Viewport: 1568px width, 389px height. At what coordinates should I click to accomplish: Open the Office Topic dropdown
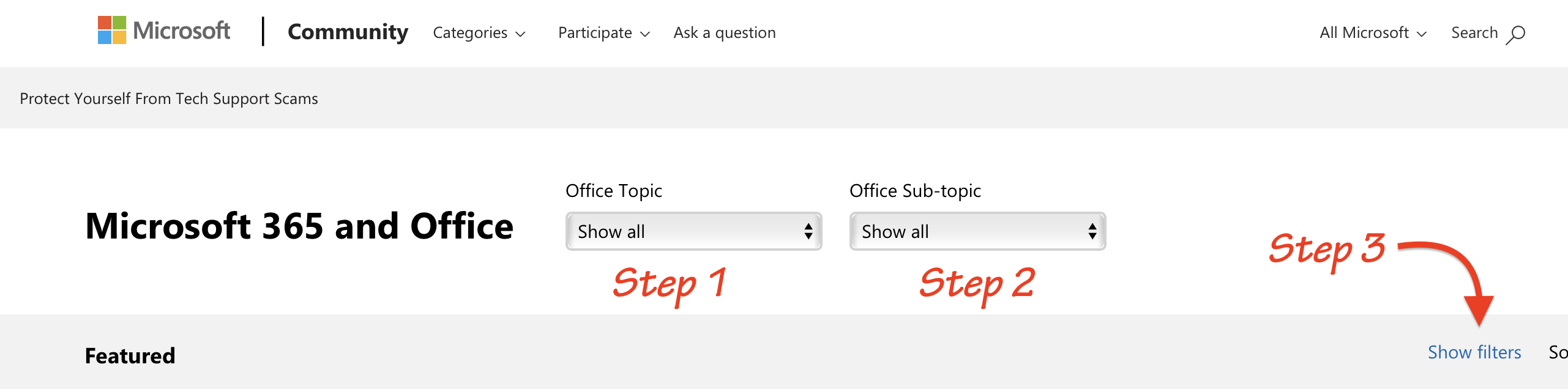[693, 231]
